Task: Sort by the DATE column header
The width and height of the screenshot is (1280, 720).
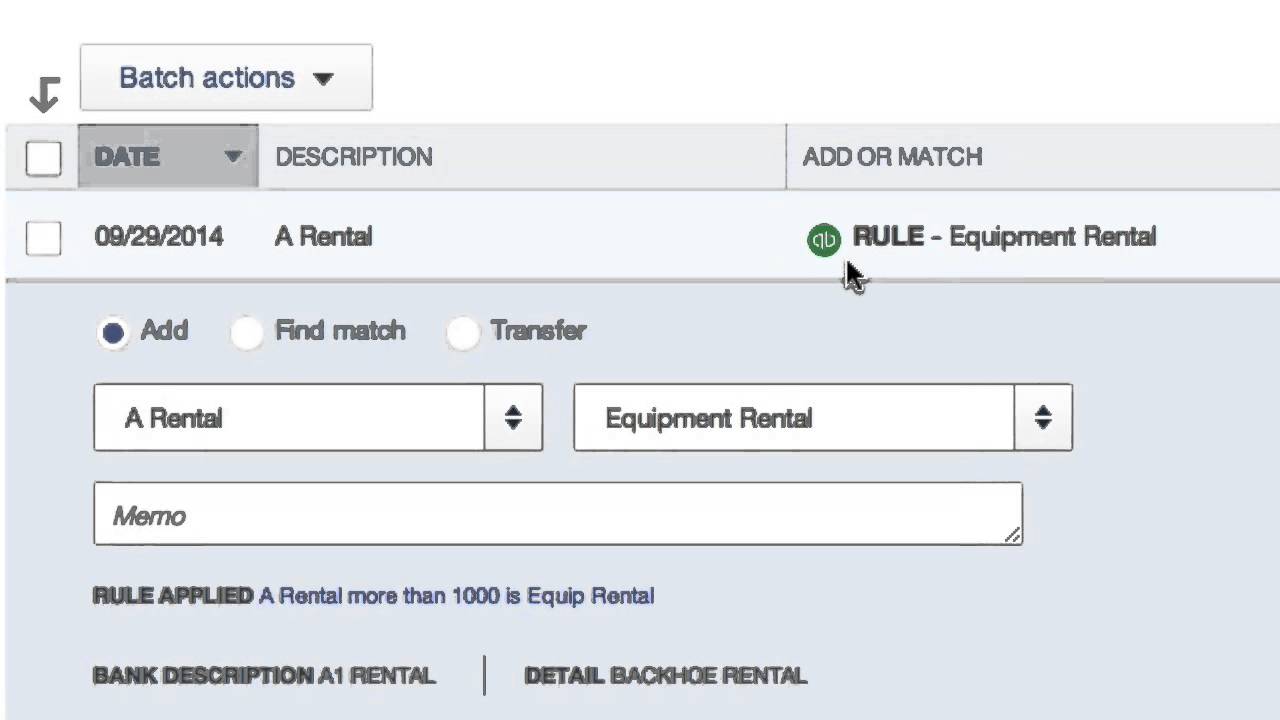Action: tap(127, 157)
